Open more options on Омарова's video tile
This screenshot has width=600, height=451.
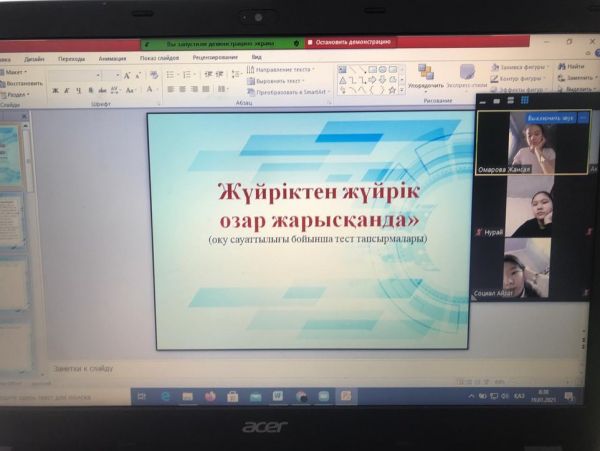pos(583,118)
